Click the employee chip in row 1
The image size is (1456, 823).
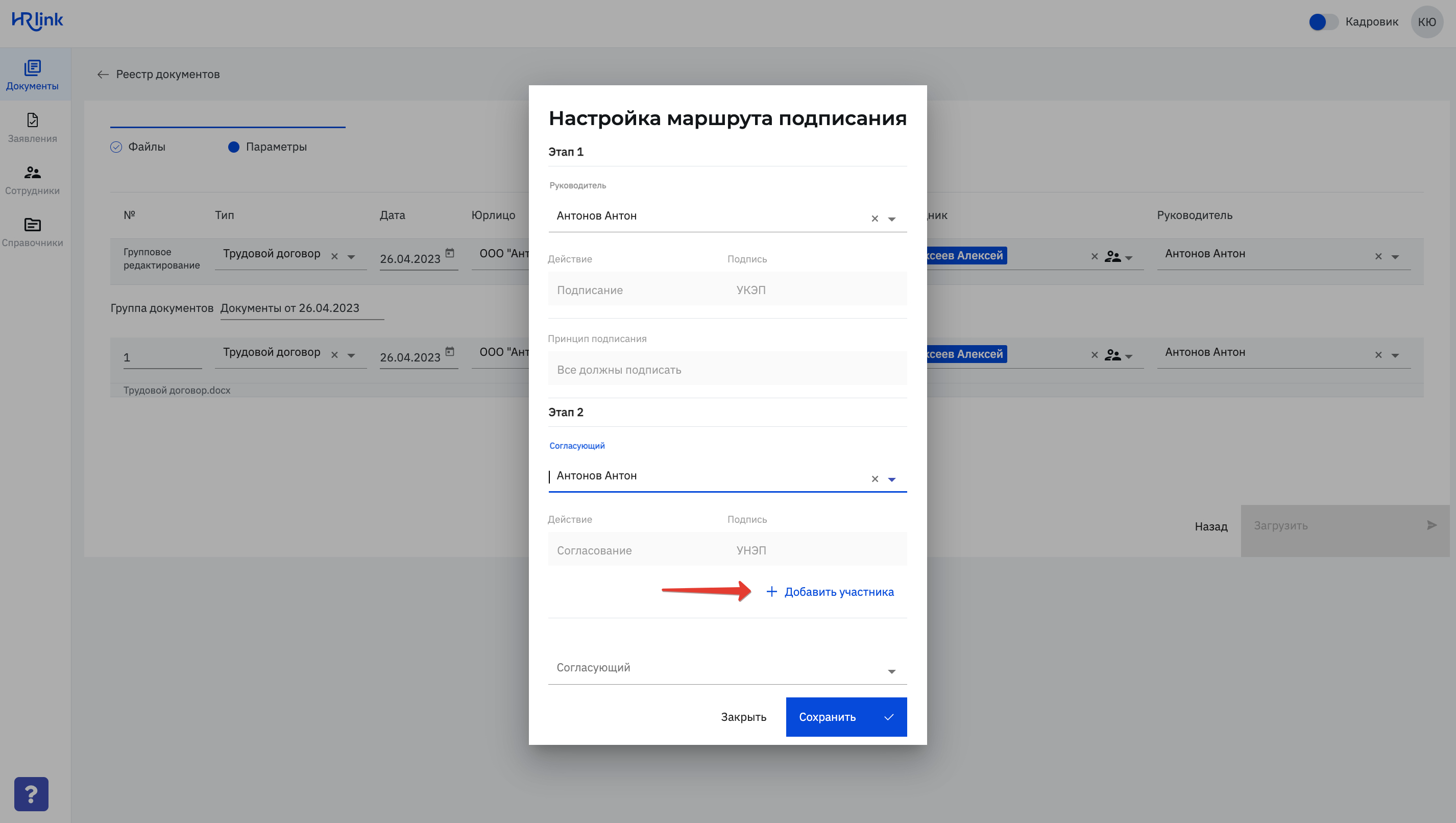click(x=966, y=354)
